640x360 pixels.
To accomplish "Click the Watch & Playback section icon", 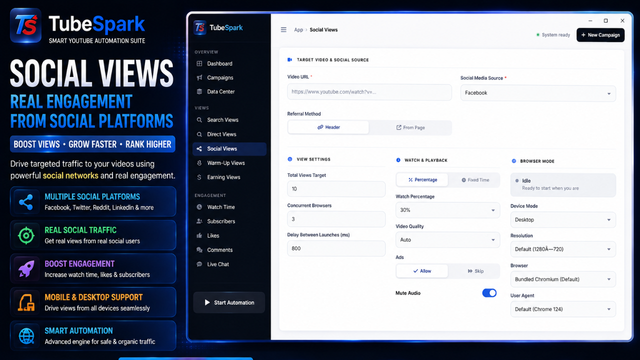I will pyautogui.click(x=398, y=160).
